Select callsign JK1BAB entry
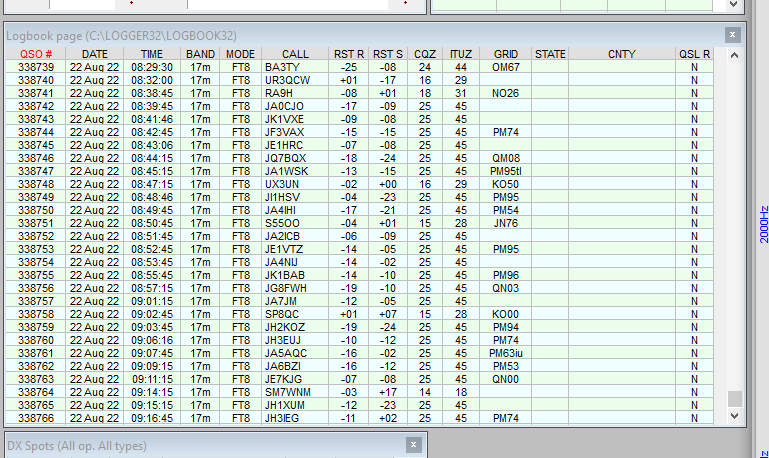The image size is (769, 458). (x=295, y=275)
